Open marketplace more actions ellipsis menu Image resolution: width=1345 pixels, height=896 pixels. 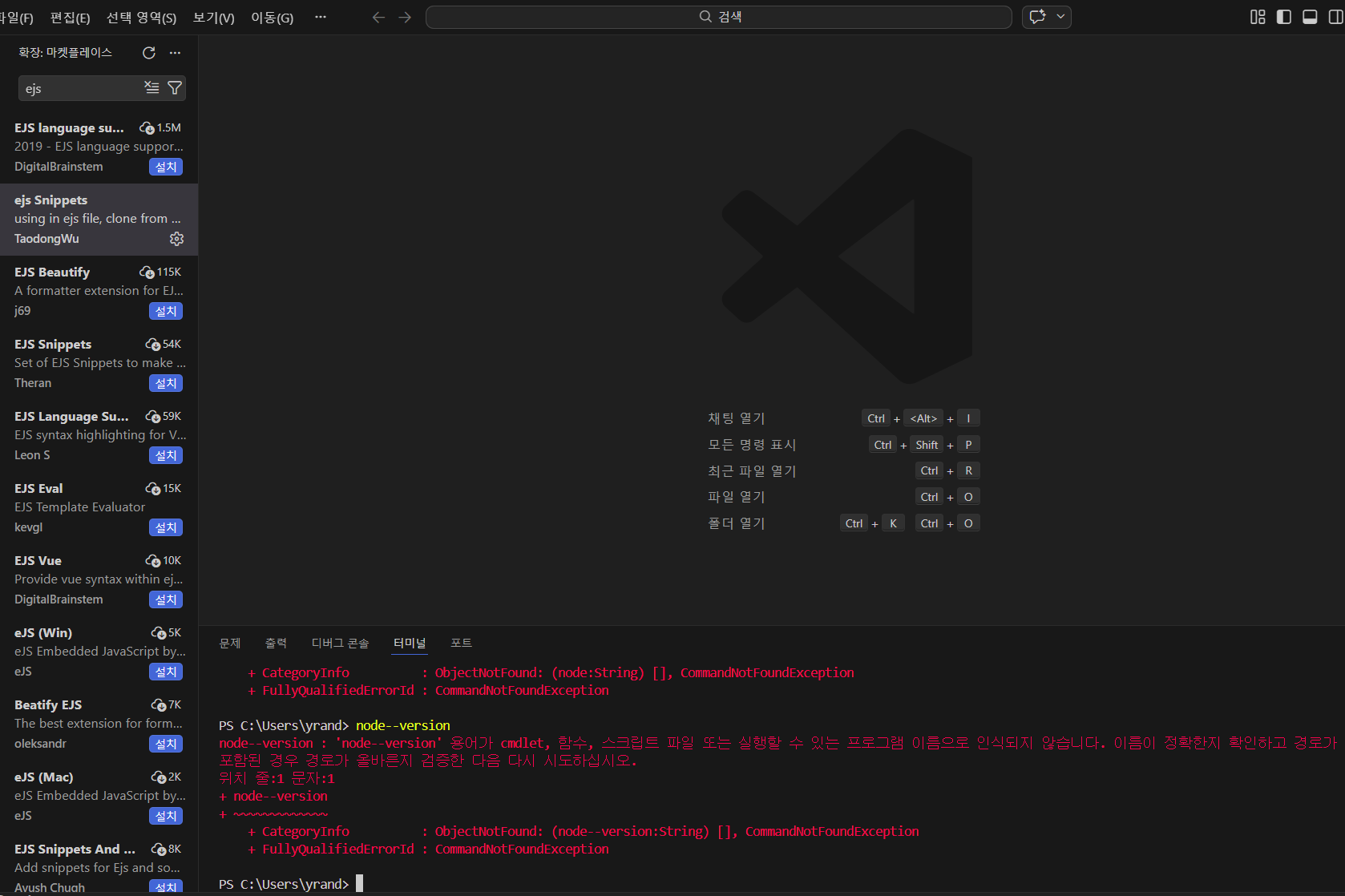(175, 53)
